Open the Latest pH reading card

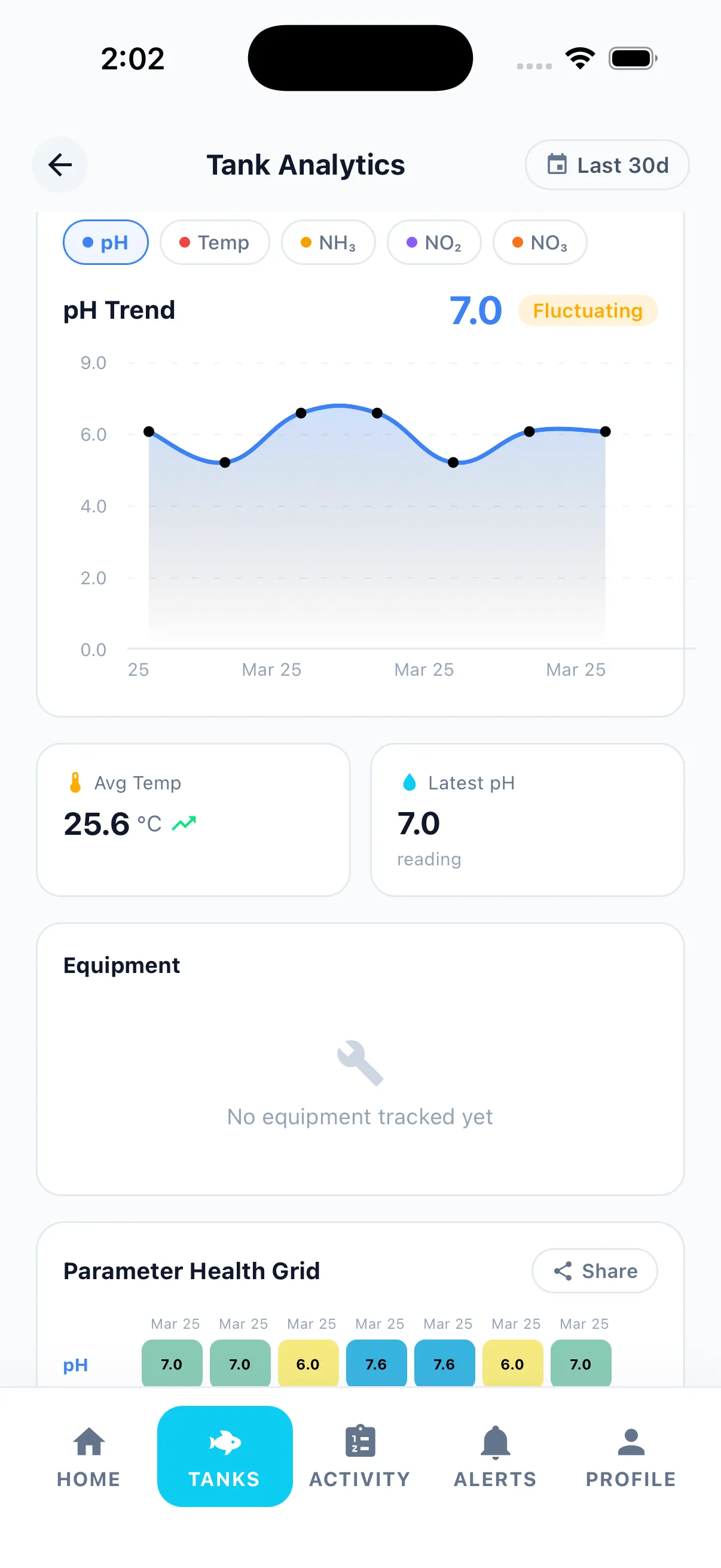click(x=527, y=819)
